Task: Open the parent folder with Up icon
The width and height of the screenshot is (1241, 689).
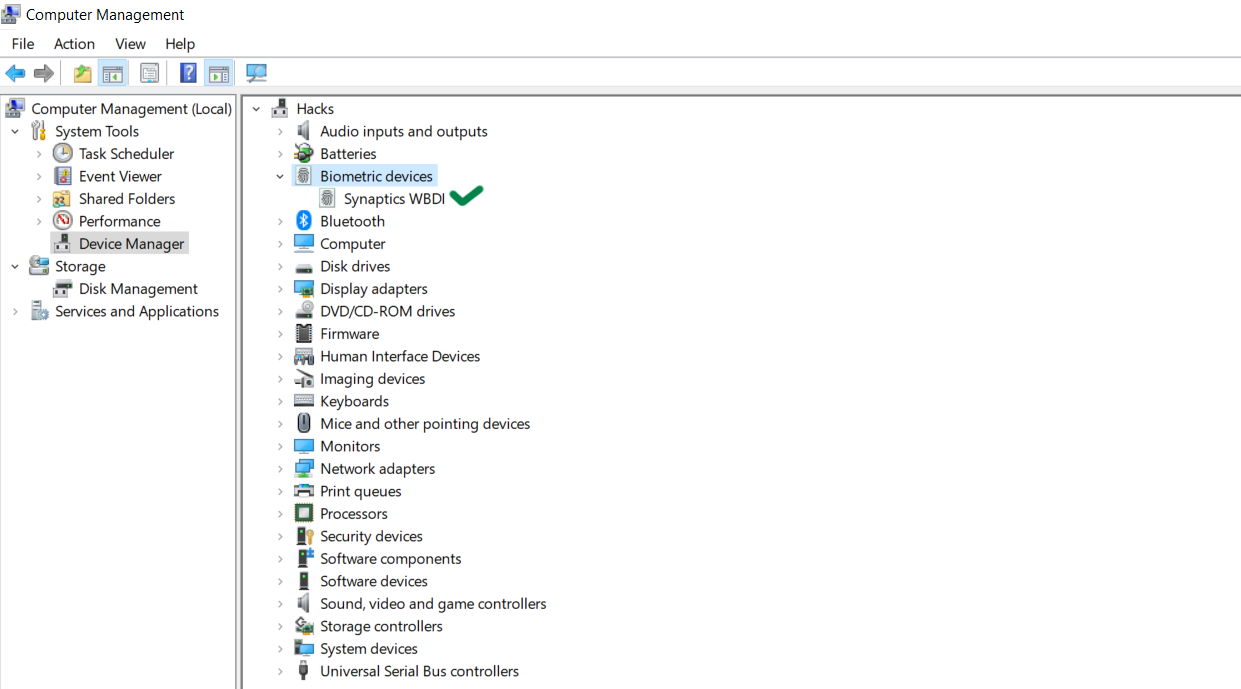Action: [81, 72]
